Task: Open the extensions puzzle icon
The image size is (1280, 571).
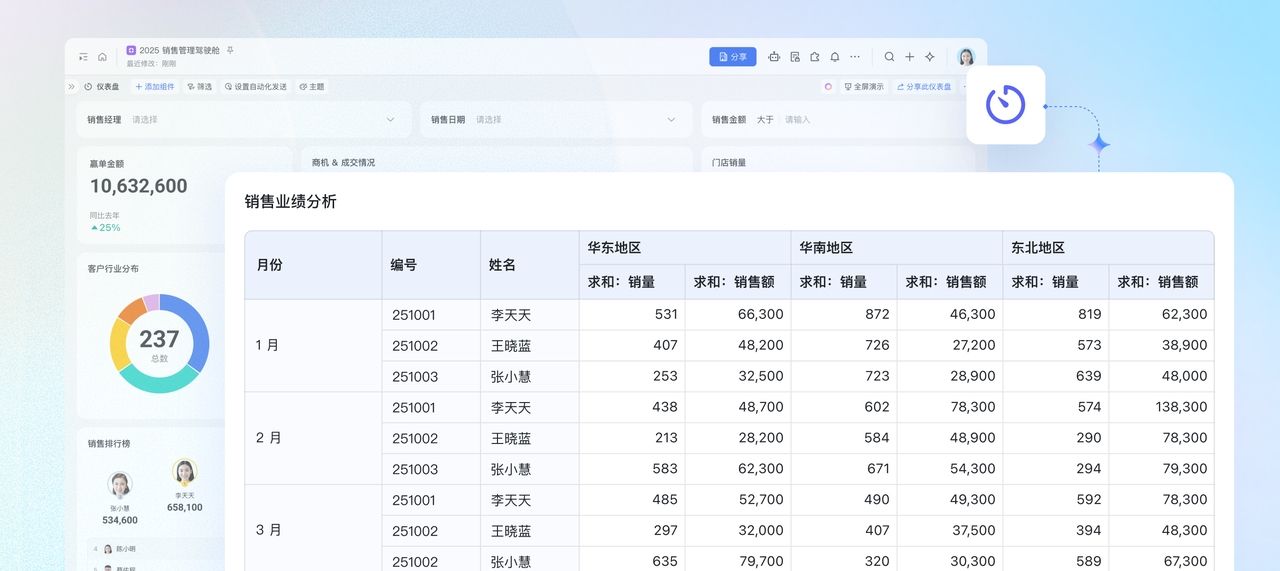Action: 815,57
